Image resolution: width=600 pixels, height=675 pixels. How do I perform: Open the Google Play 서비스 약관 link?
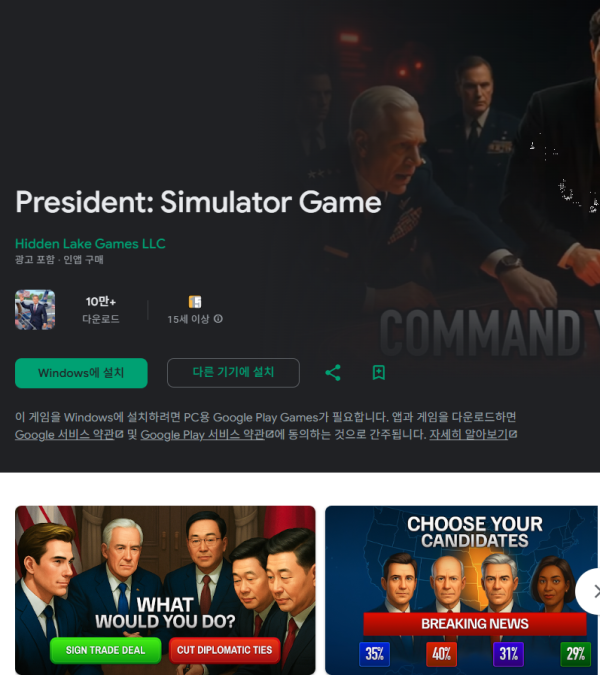tap(203, 435)
